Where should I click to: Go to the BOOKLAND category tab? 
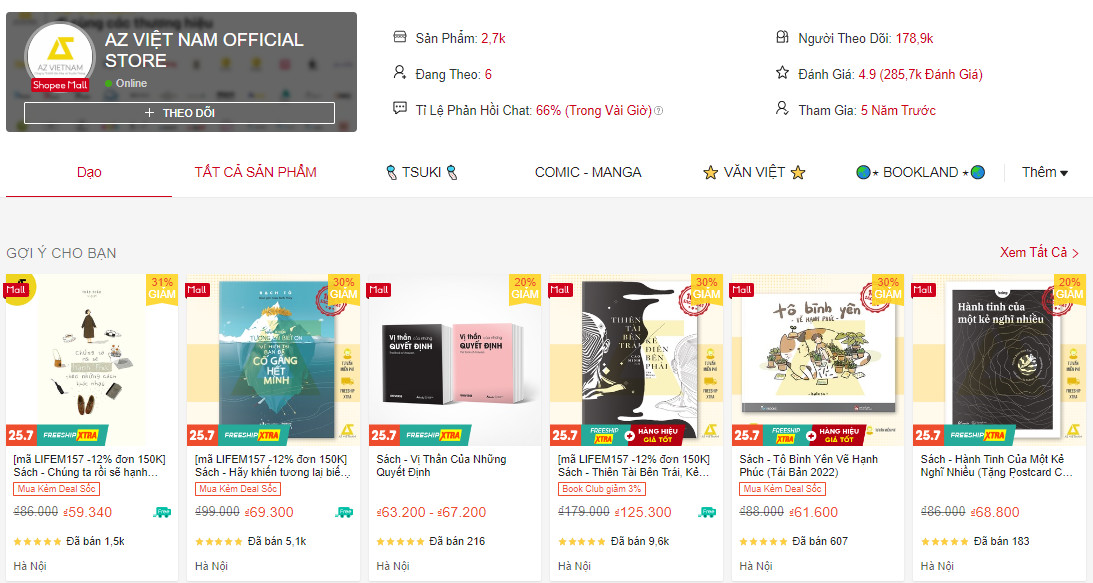tap(920, 172)
